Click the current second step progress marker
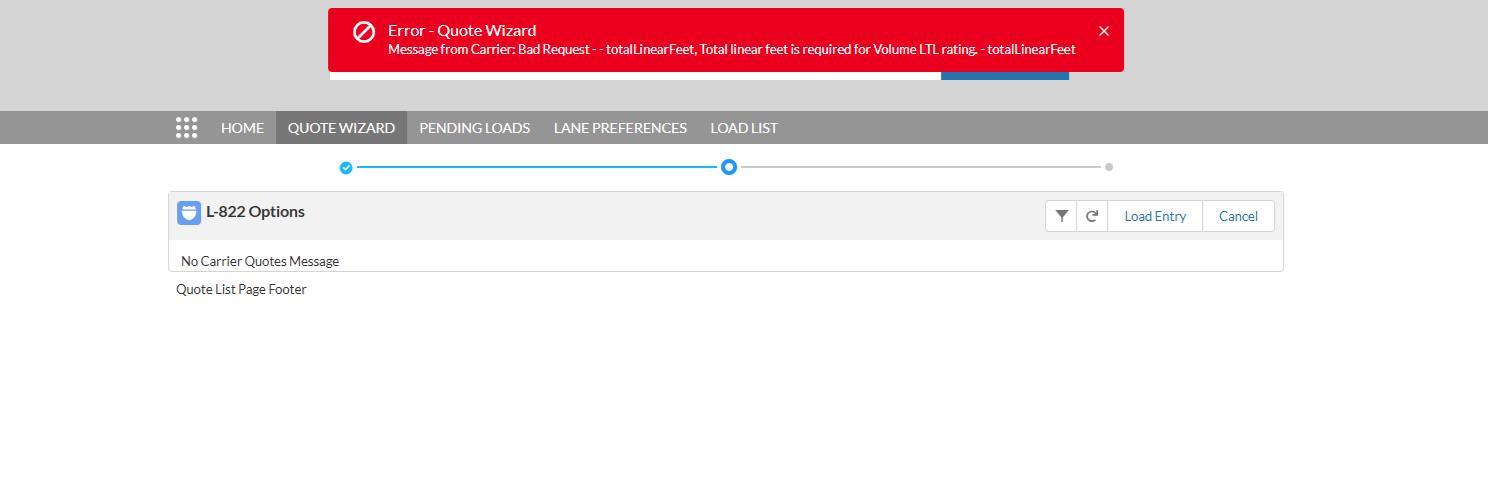Viewport: 1488px width, 480px height. [x=729, y=167]
